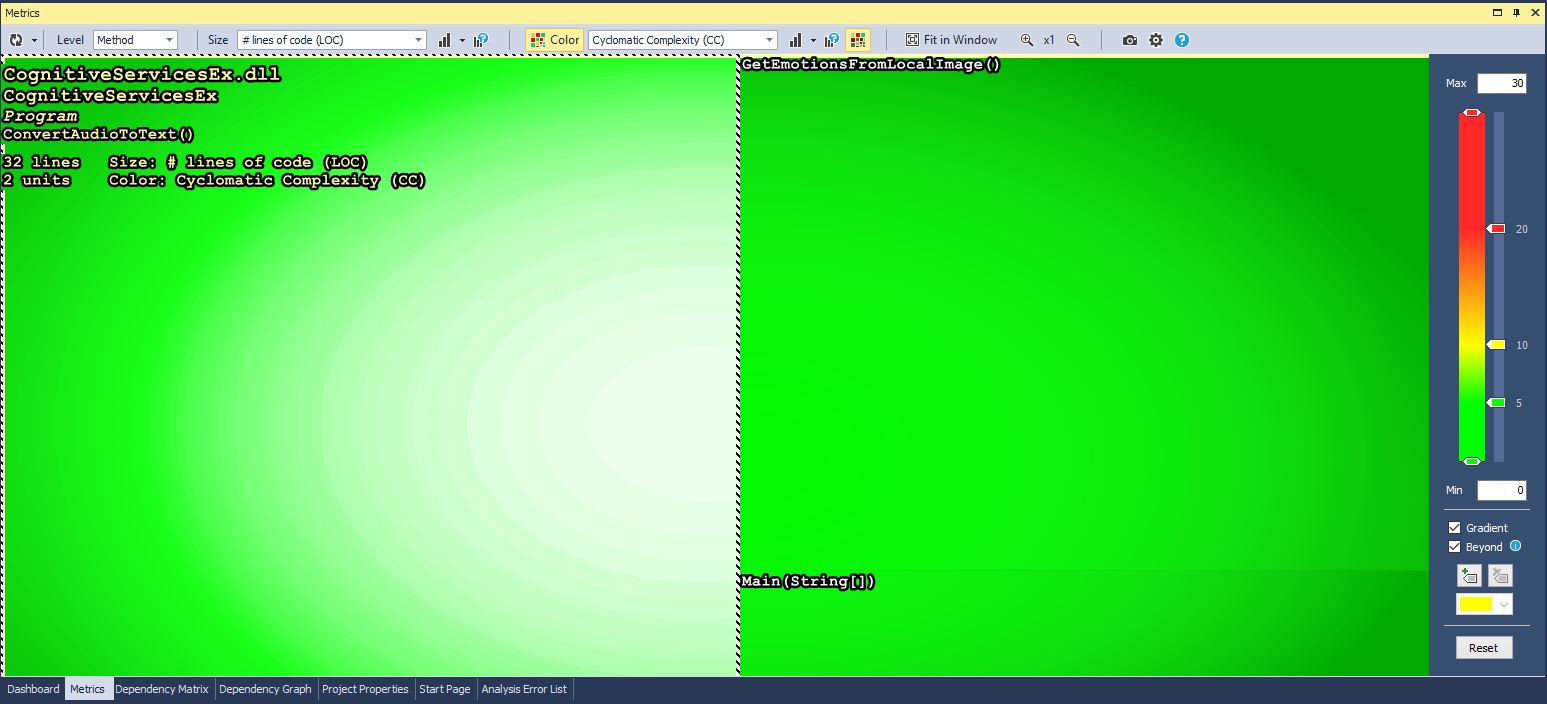This screenshot has height=704, width=1547.
Task: Click the top red Max slider handle
Action: pos(1472,113)
